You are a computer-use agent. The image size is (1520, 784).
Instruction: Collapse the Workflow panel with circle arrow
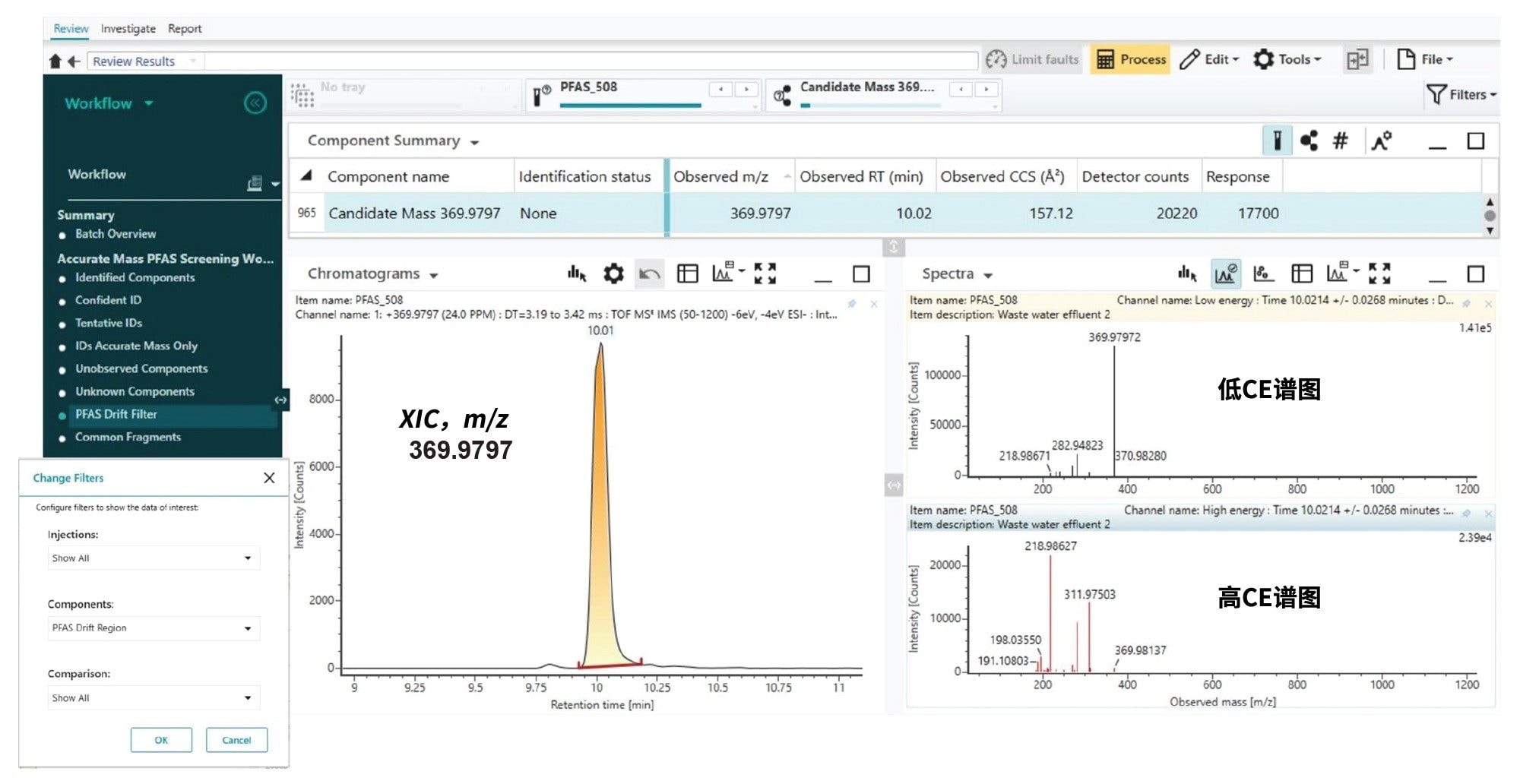click(255, 103)
